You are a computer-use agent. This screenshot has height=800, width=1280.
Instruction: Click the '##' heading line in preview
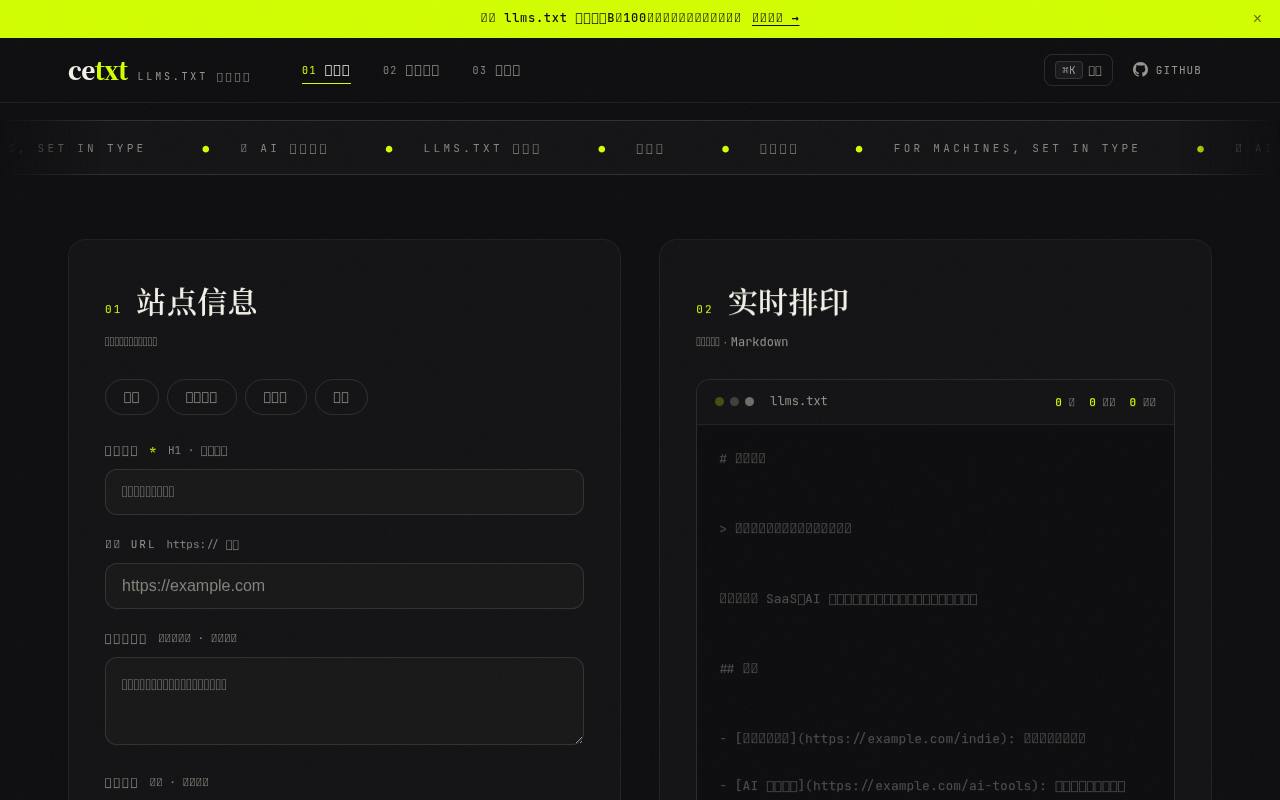[739, 669]
